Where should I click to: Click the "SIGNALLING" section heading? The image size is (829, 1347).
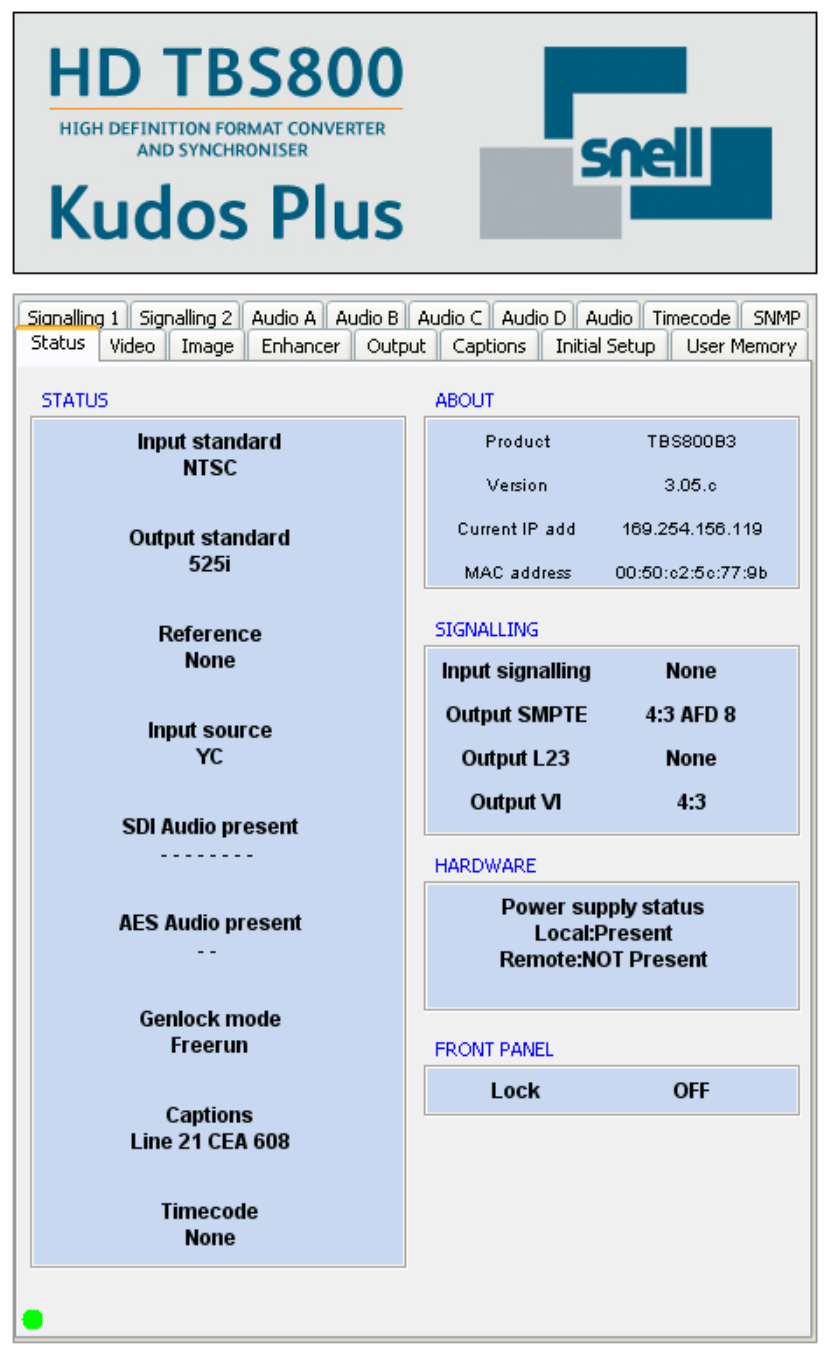(487, 630)
